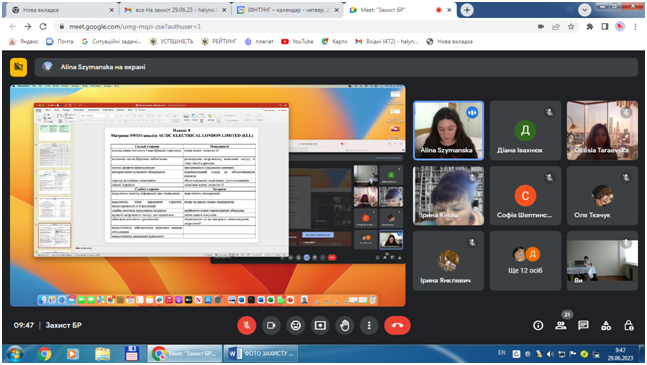Open the emoji reactions button
Screen dimensions: 647x365
[x=296, y=325]
